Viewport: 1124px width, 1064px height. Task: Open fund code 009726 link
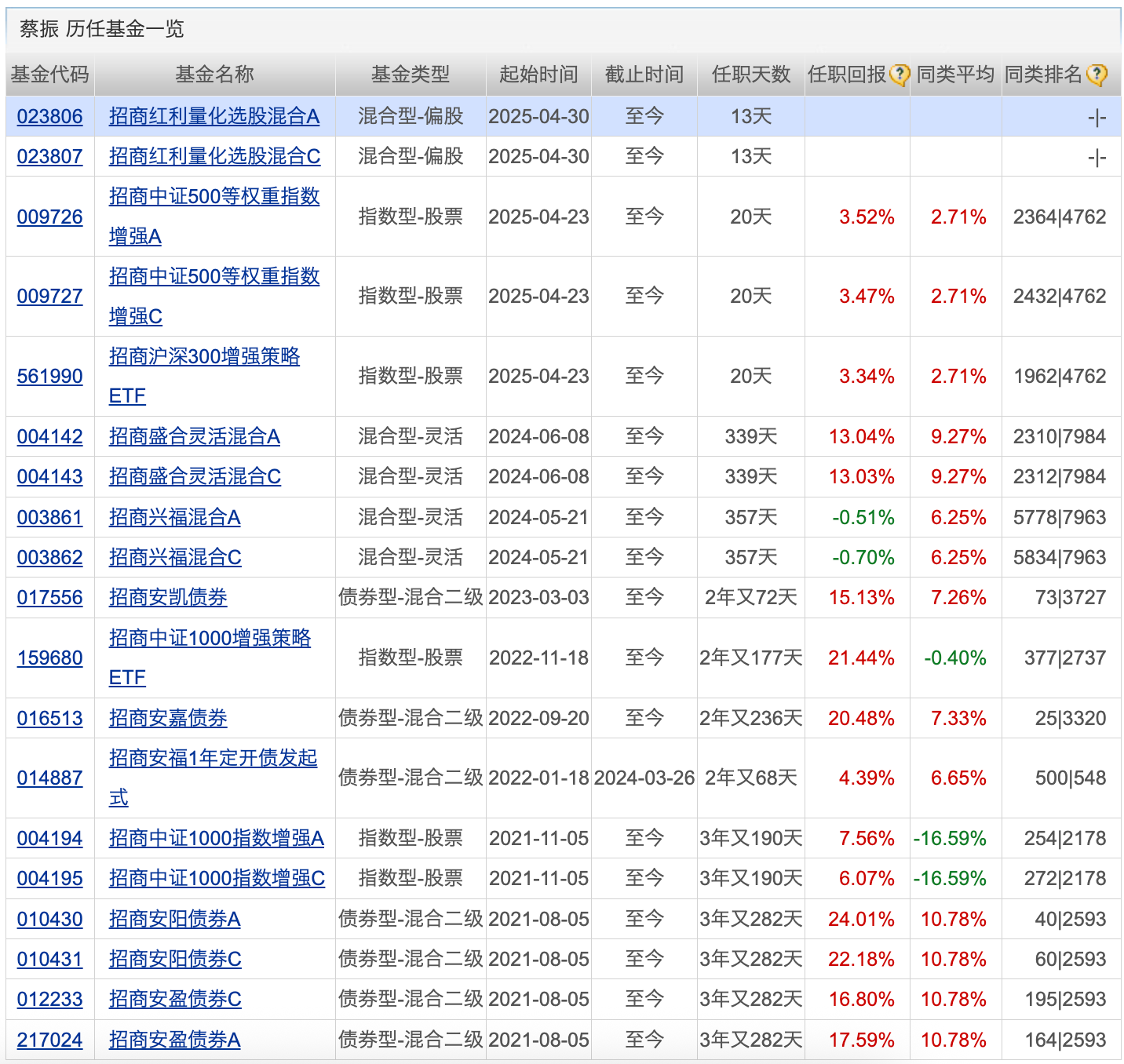click(x=49, y=217)
